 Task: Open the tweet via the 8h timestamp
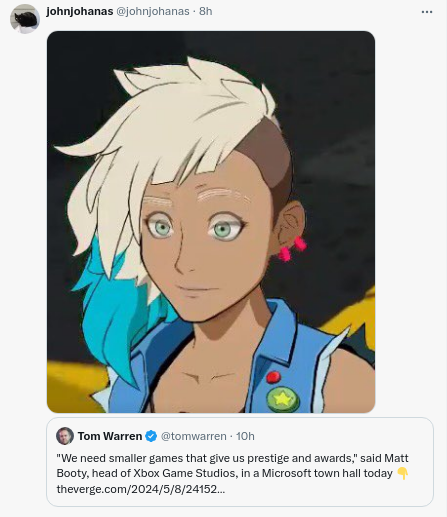205,11
